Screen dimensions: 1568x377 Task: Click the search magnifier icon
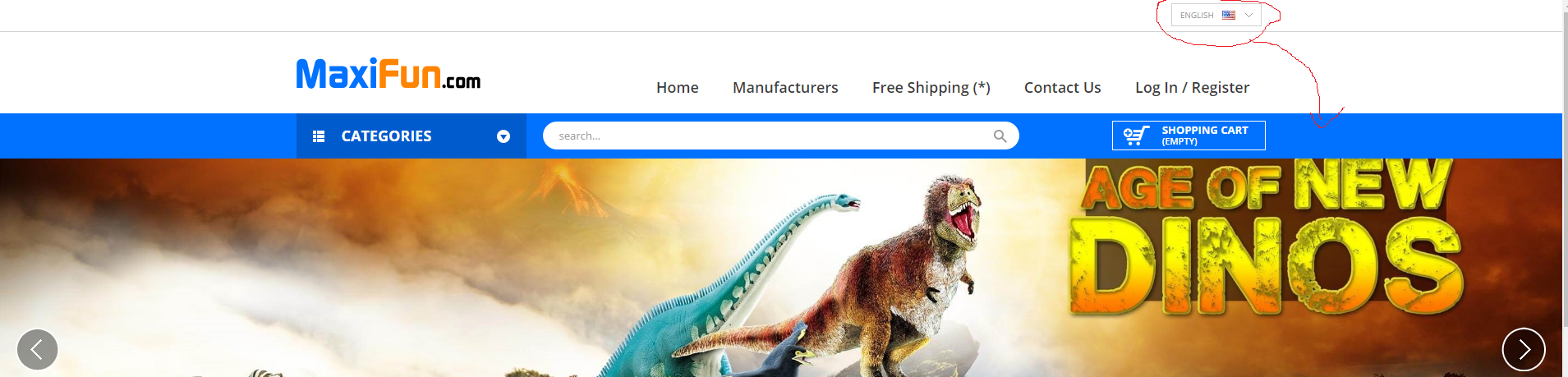click(1000, 136)
